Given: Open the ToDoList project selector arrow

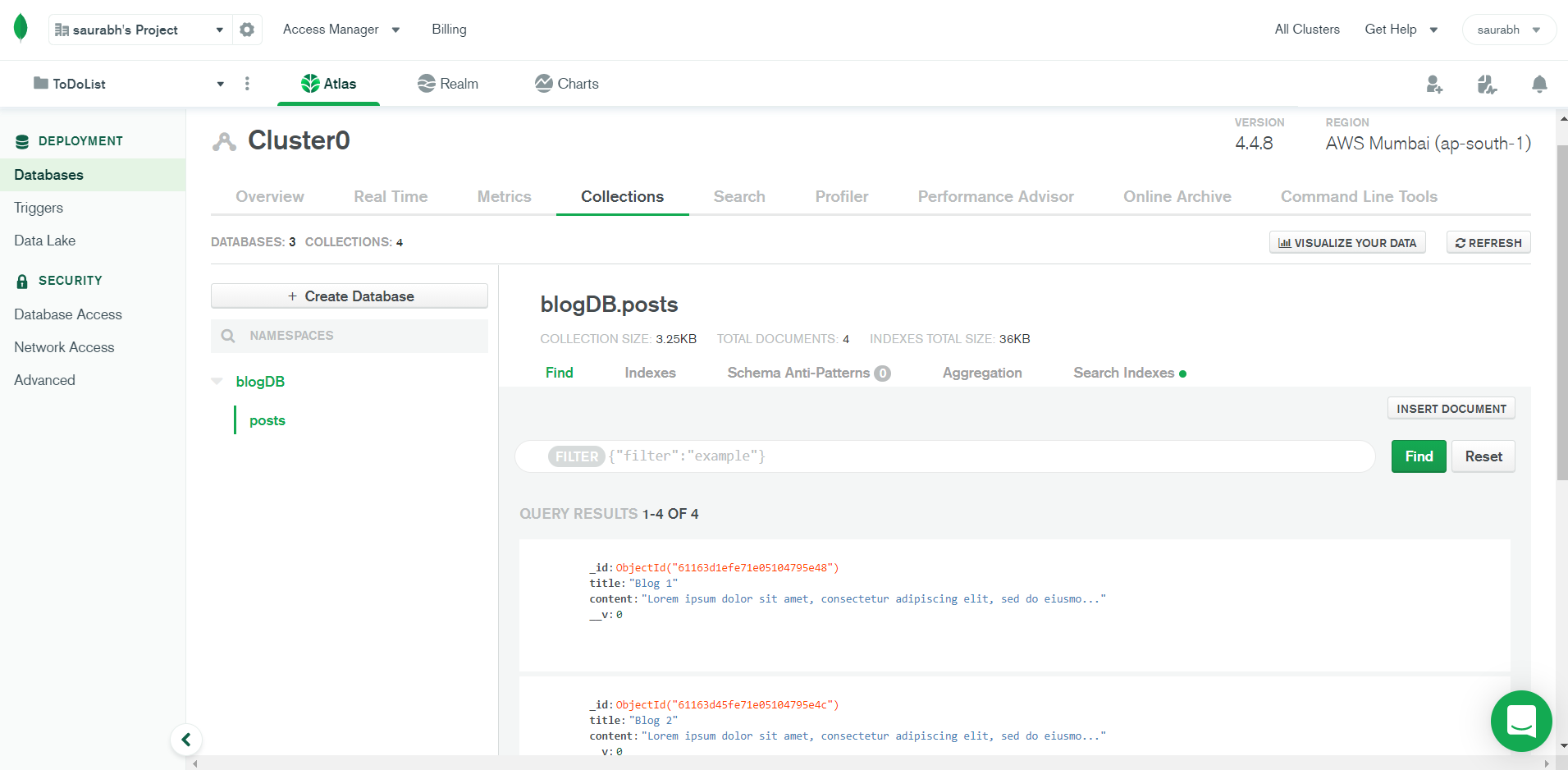Looking at the screenshot, I should (220, 84).
